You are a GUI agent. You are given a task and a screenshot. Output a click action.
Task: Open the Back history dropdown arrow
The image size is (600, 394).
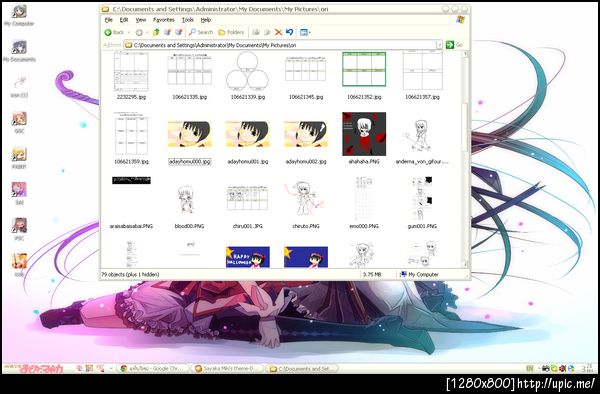tap(129, 33)
